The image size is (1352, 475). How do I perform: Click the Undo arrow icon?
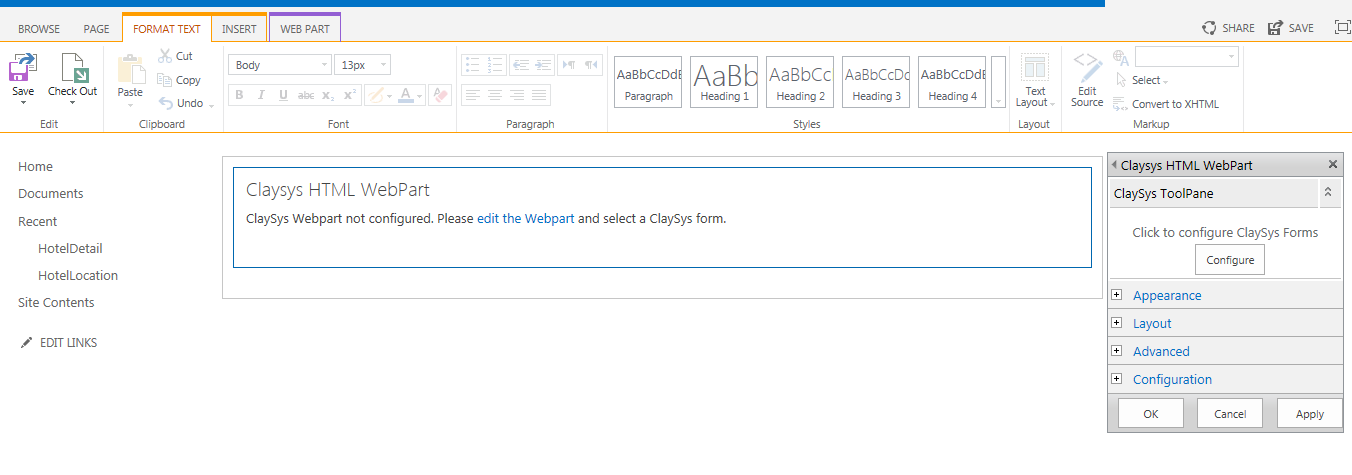coord(166,103)
